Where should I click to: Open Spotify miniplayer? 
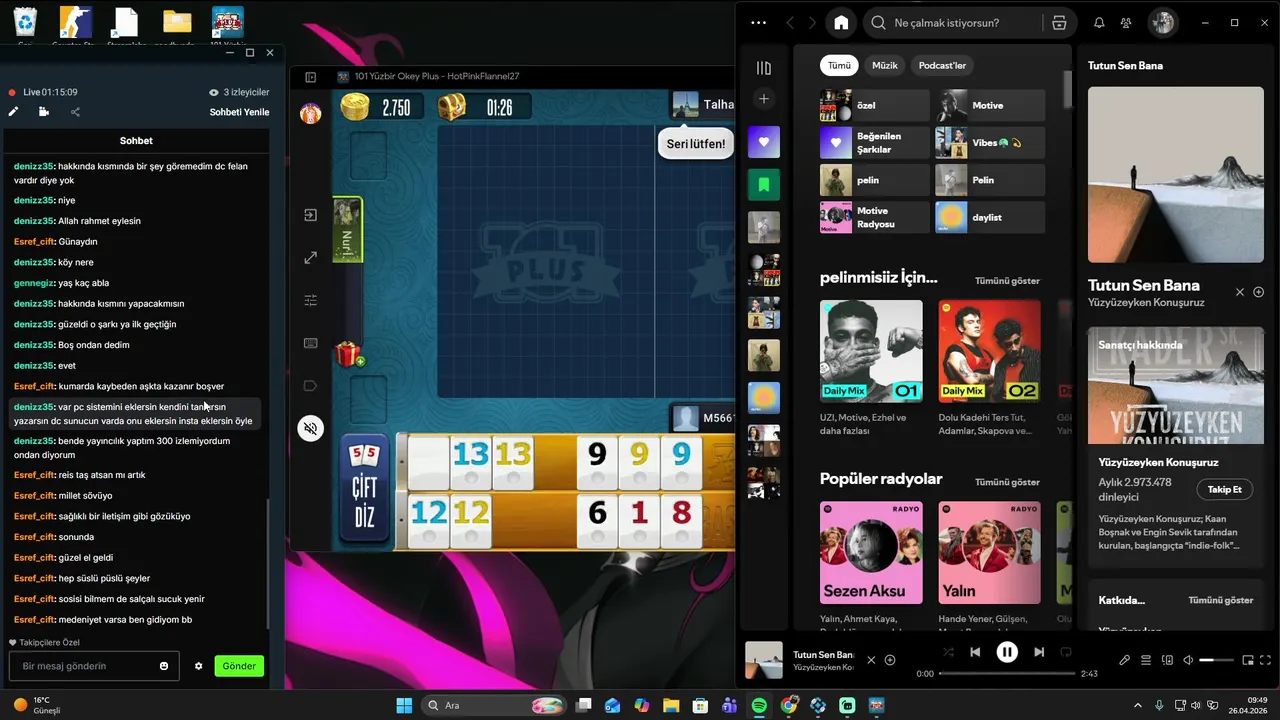pos(1248,660)
